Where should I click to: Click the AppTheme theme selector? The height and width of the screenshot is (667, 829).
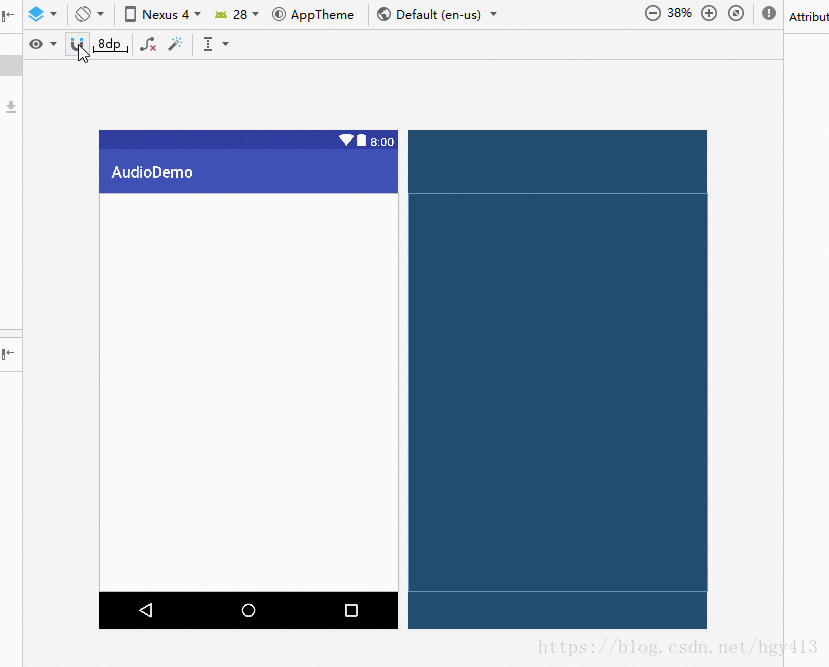312,14
